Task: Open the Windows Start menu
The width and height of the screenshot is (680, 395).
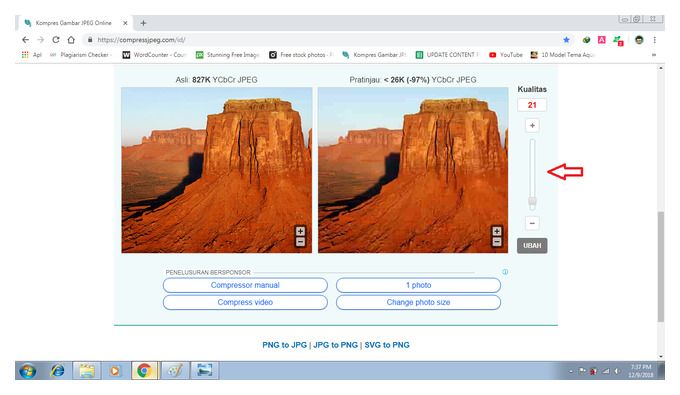Action: [x=27, y=371]
